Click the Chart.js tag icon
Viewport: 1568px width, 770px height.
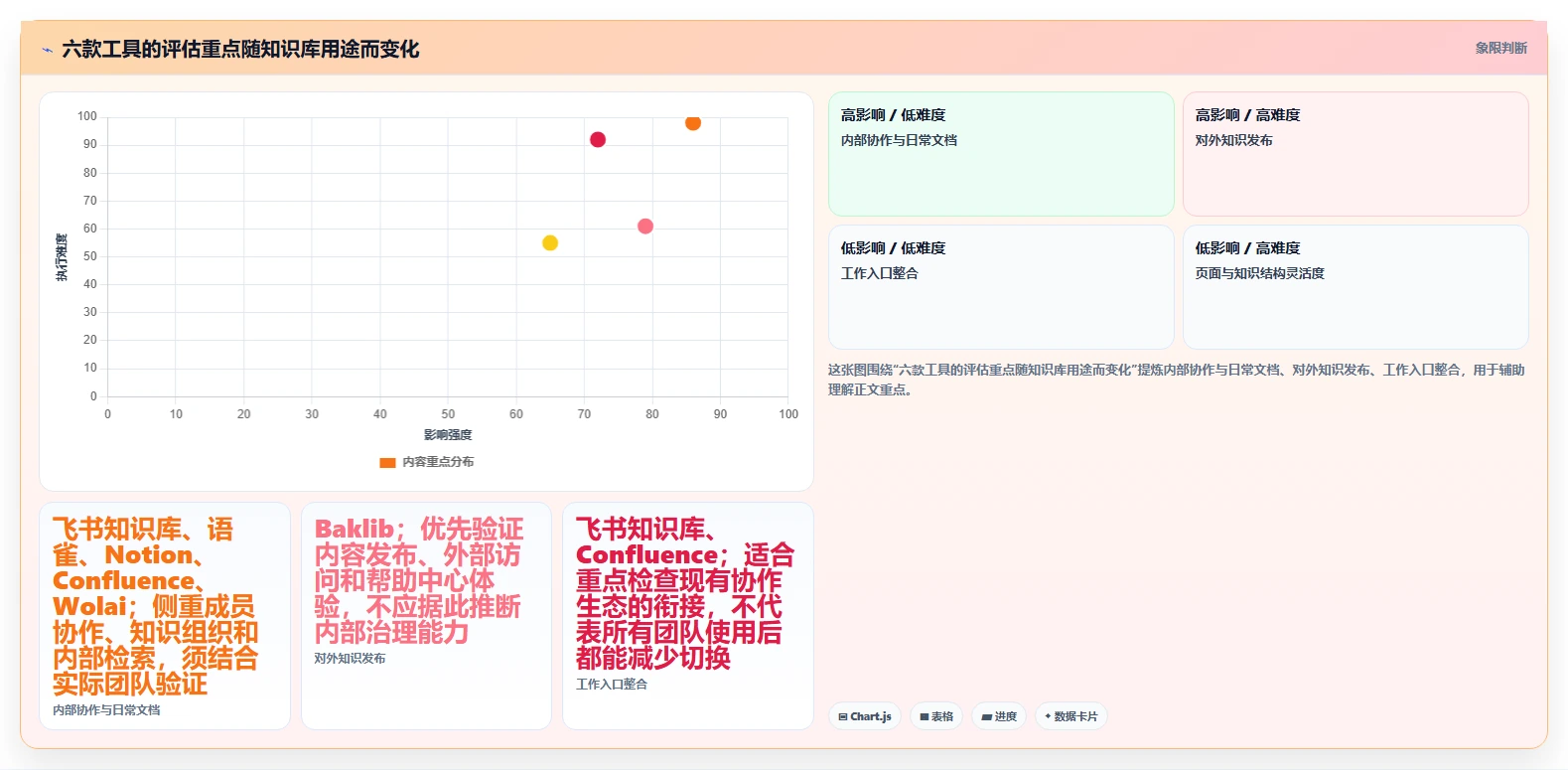tap(843, 716)
